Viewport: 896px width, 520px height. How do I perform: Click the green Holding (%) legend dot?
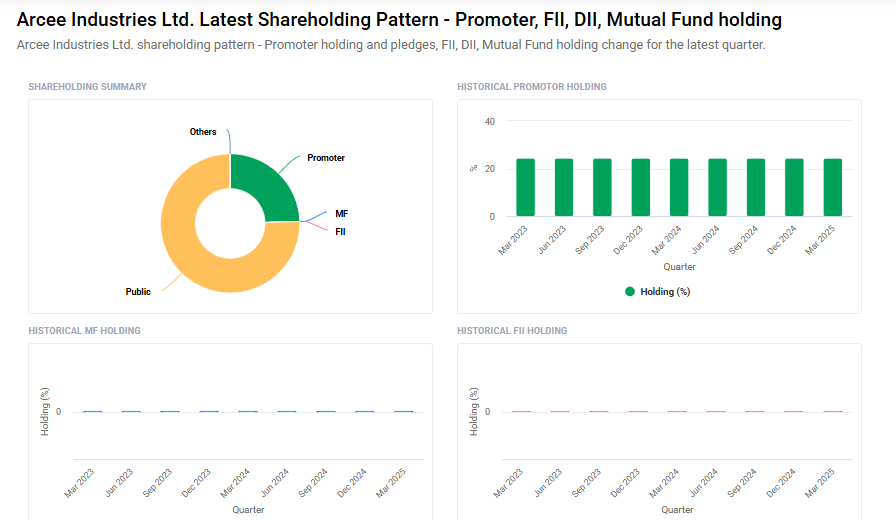click(x=630, y=291)
